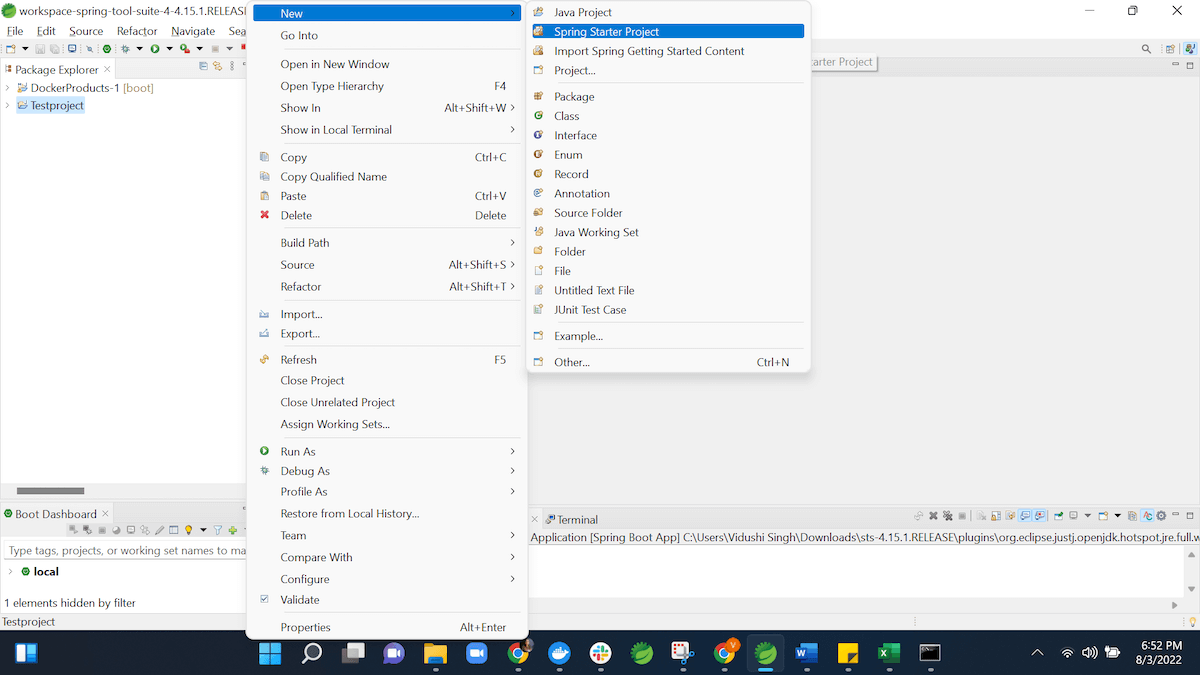This screenshot has width=1200, height=675.
Task: Open the Navigate menu
Action: click(x=193, y=31)
